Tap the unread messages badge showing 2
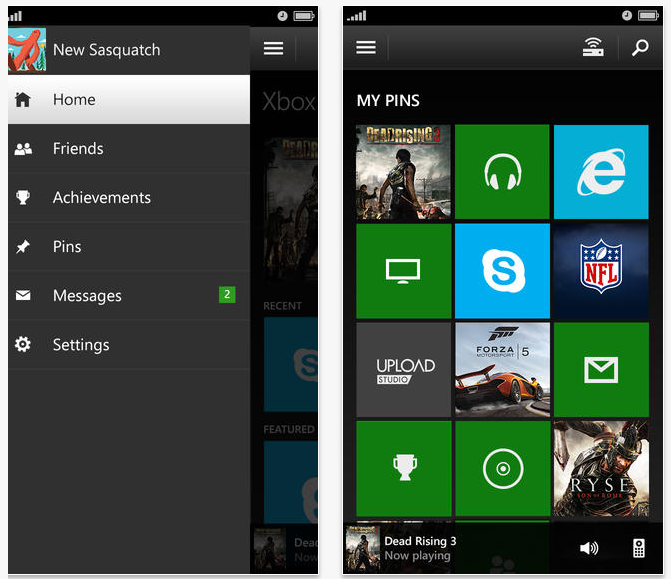Image resolution: width=671 pixels, height=579 pixels. coord(227,294)
